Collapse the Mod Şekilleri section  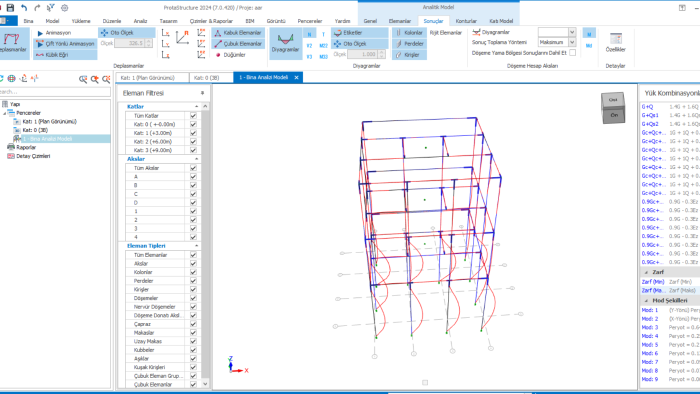pyautogui.click(x=646, y=301)
